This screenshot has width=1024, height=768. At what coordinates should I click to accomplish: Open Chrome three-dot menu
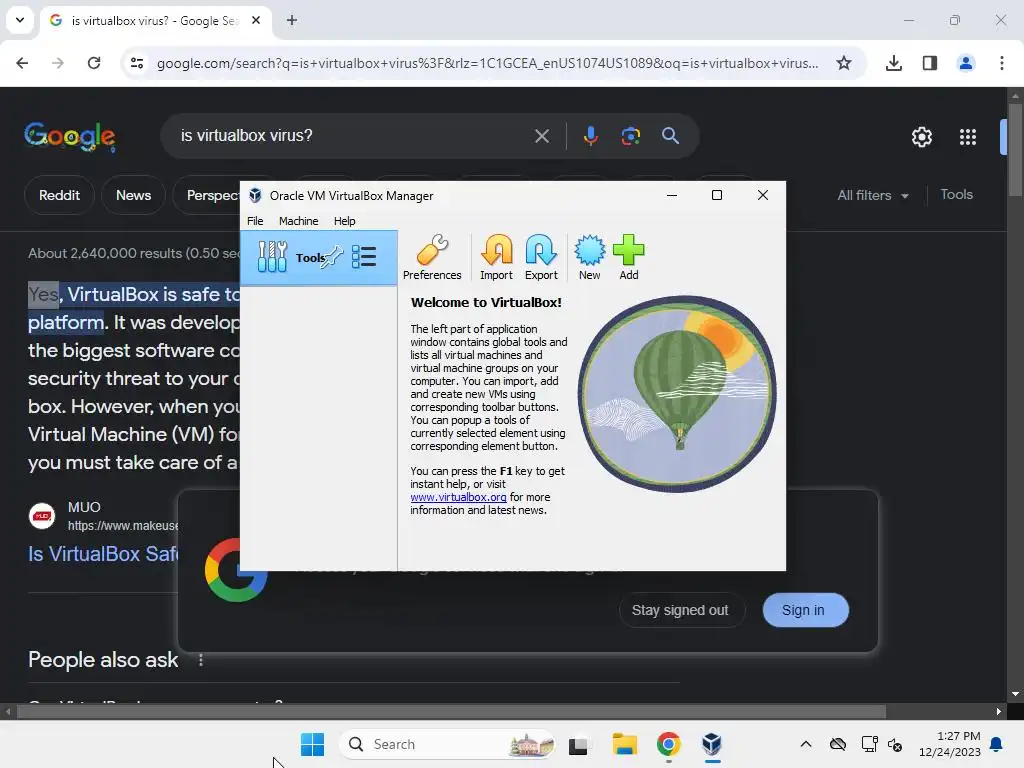pyautogui.click(x=1002, y=63)
